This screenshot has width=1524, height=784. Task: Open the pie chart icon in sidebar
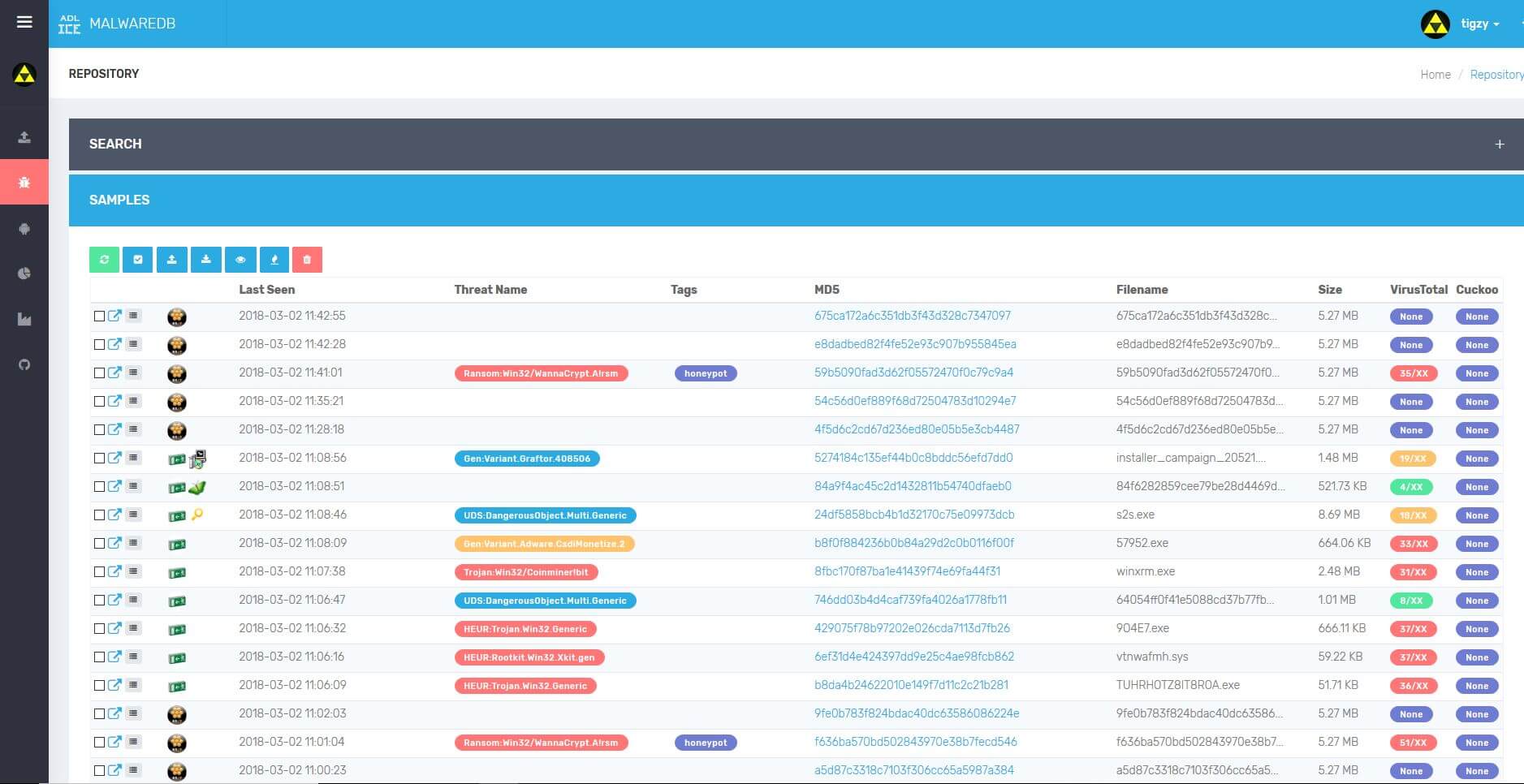click(x=24, y=274)
